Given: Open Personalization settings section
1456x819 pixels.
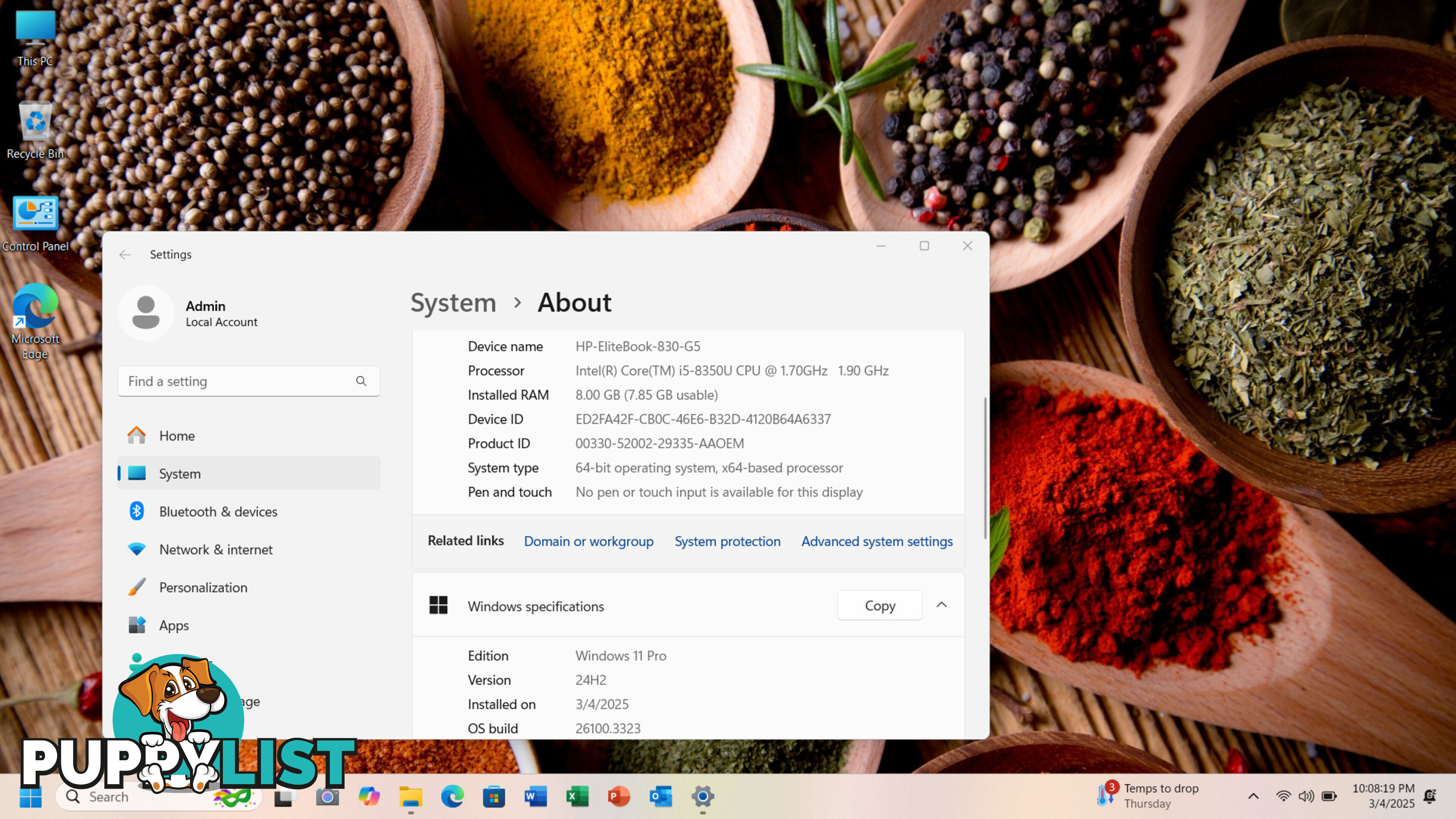Looking at the screenshot, I should click(203, 587).
